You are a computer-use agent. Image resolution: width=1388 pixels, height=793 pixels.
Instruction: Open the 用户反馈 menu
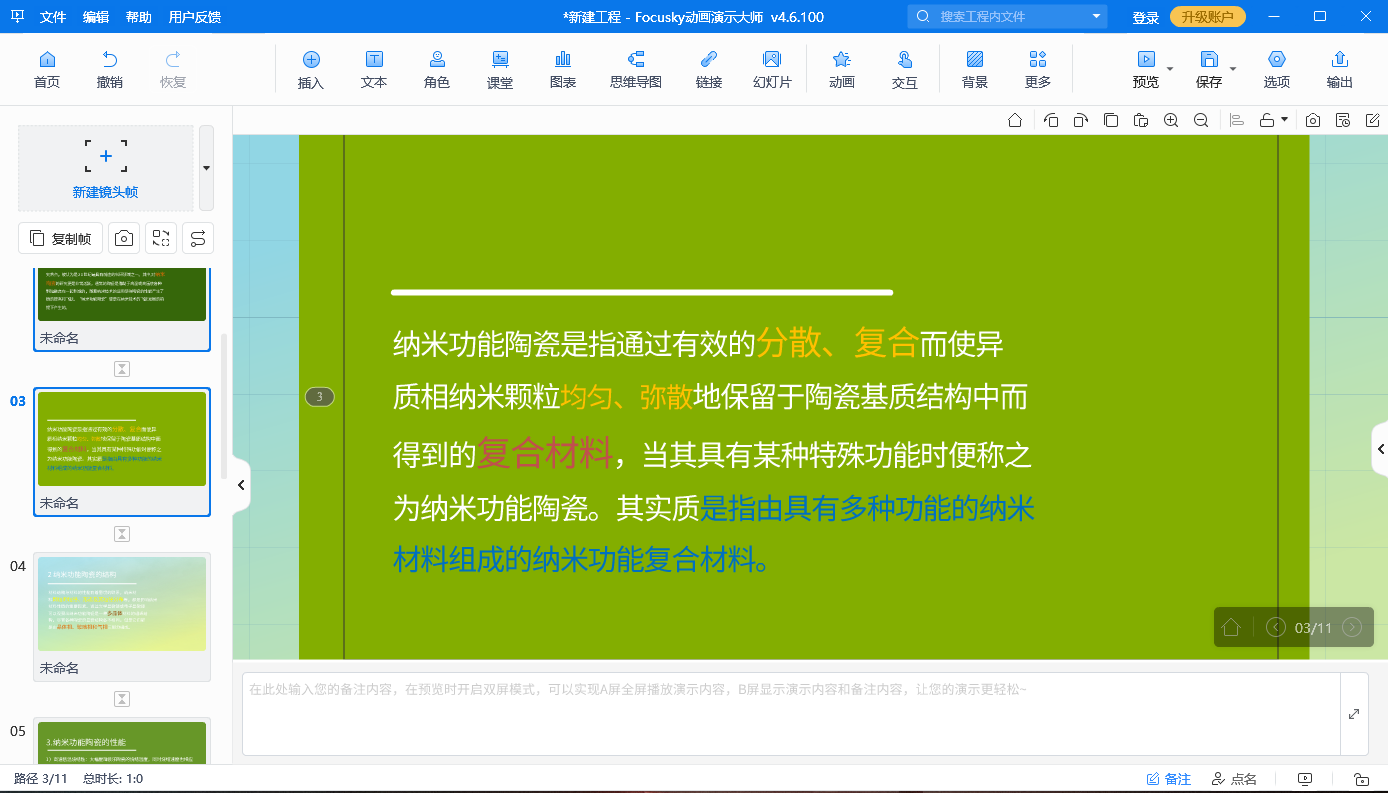tap(195, 17)
